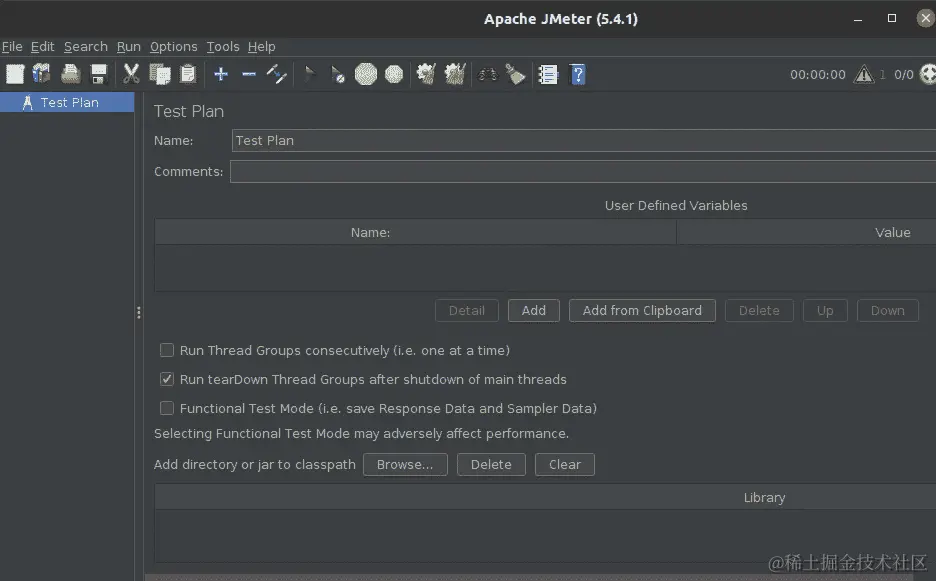Toggle the selected element's enabled state

276,74
